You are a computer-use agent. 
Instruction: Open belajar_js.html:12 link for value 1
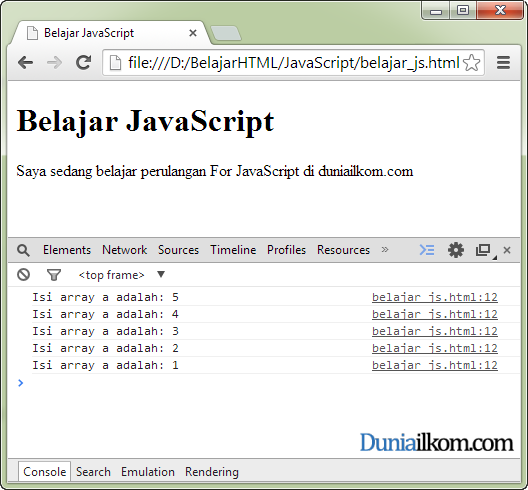pos(435,365)
